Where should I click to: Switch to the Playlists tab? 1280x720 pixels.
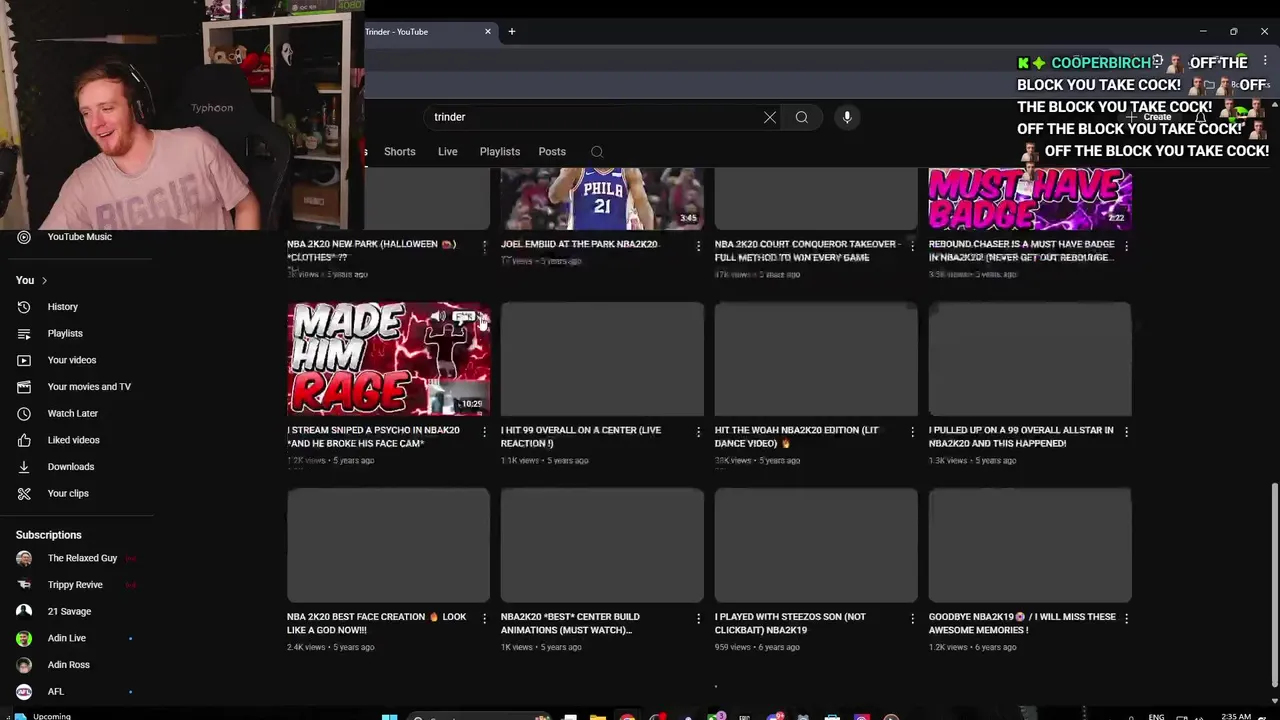(x=500, y=152)
